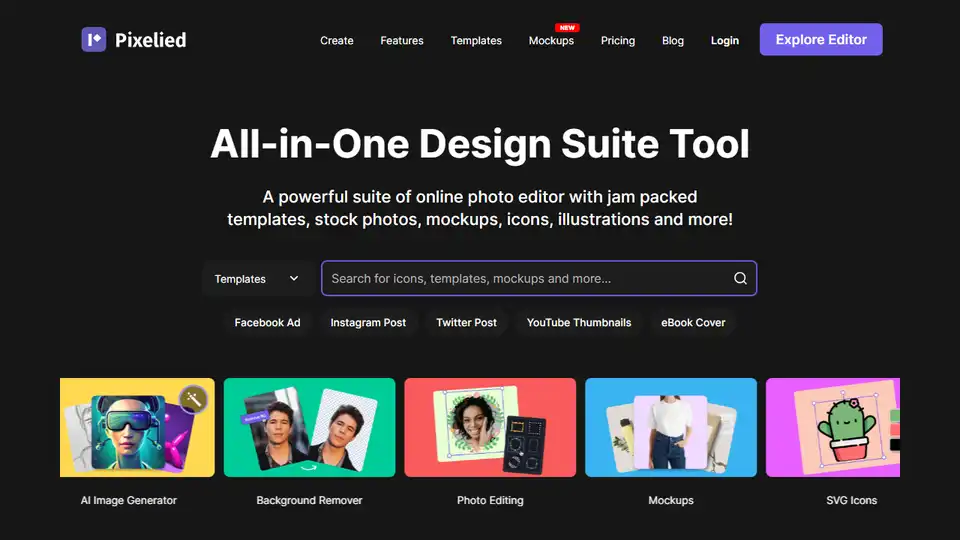Select the Twitter Post chip
The height and width of the screenshot is (540, 960).
466,323
